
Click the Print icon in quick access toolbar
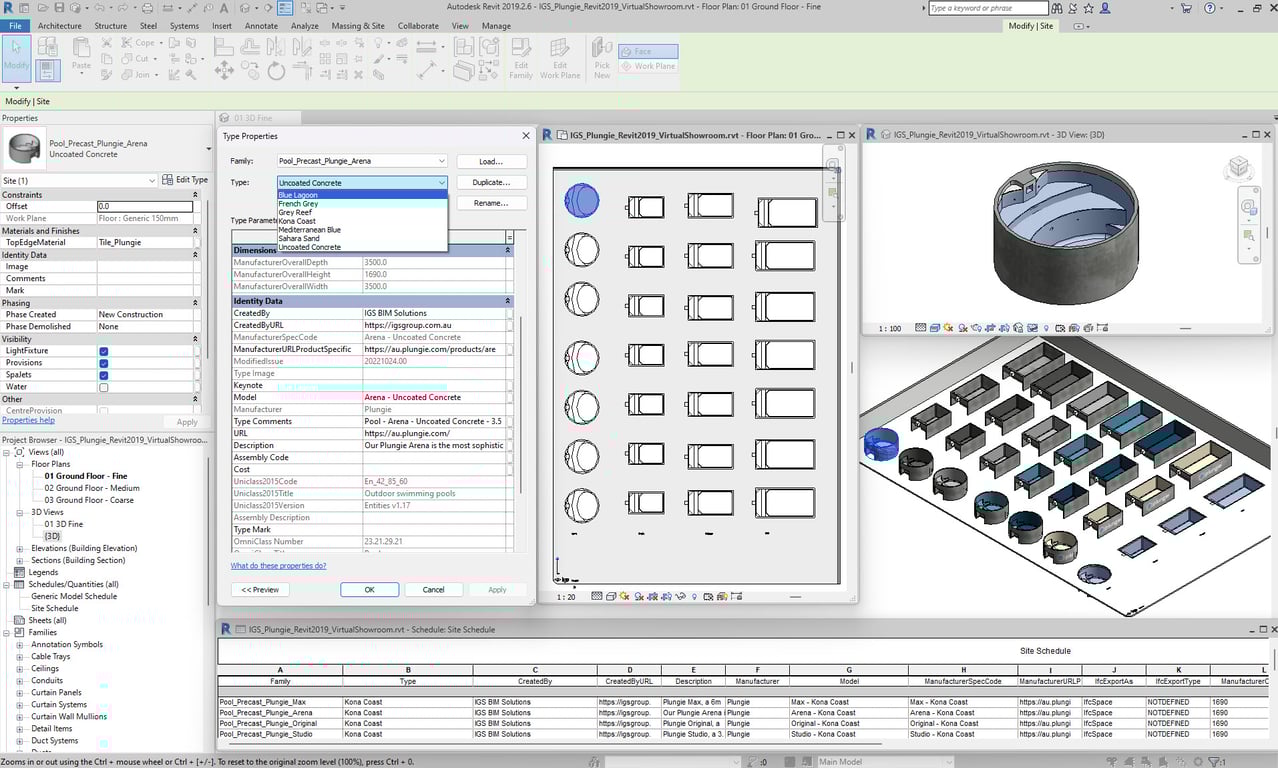tap(147, 8)
